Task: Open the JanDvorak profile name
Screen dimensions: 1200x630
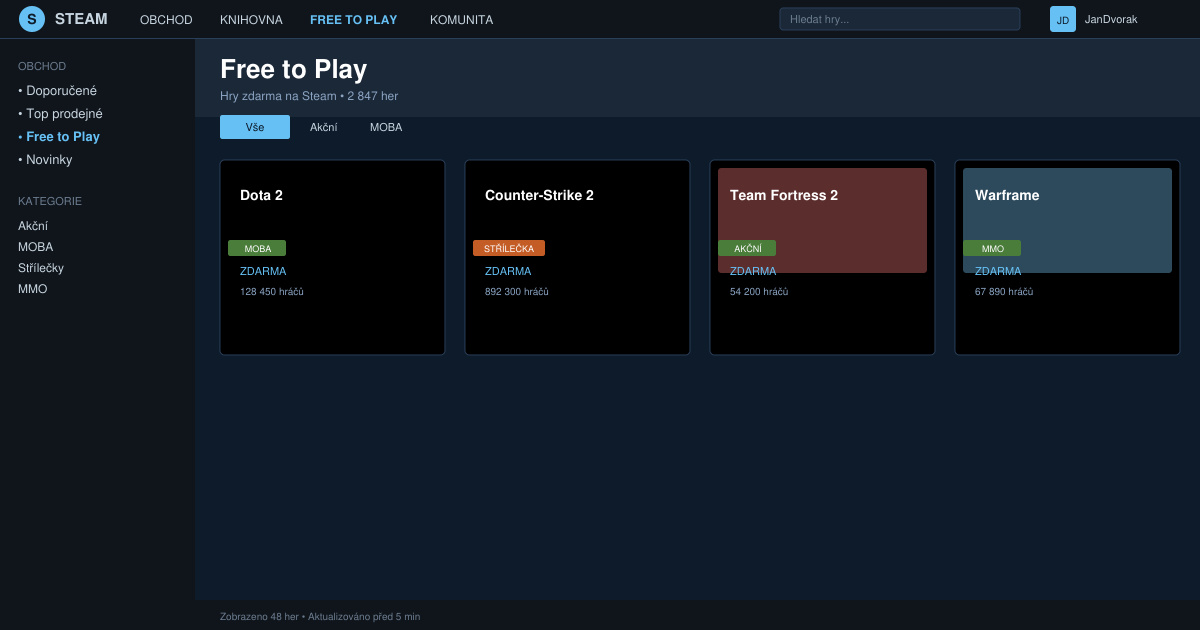Action: 1111,19
